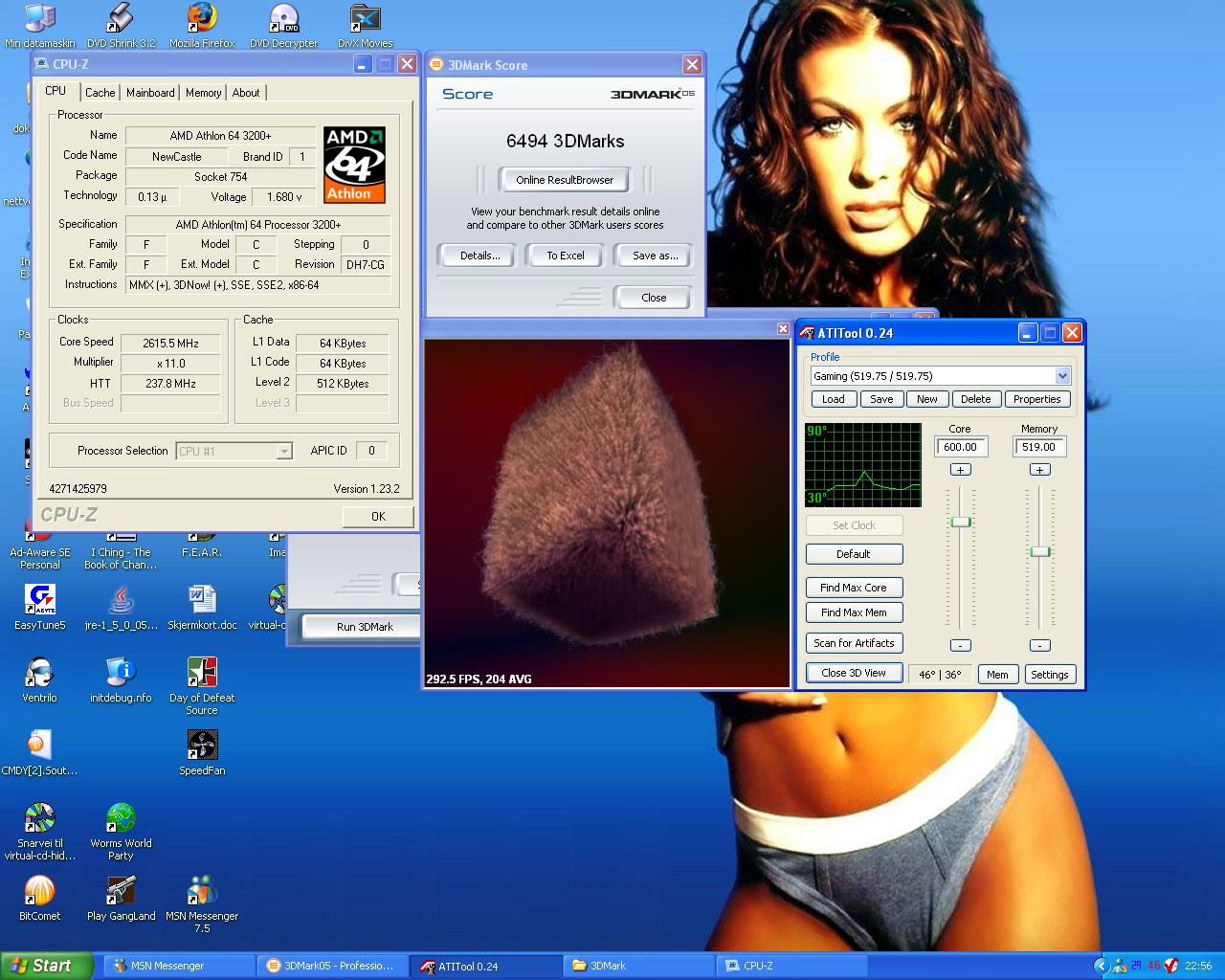
Task: Switch to the Cache tab in CPU-Z
Action: [100, 93]
